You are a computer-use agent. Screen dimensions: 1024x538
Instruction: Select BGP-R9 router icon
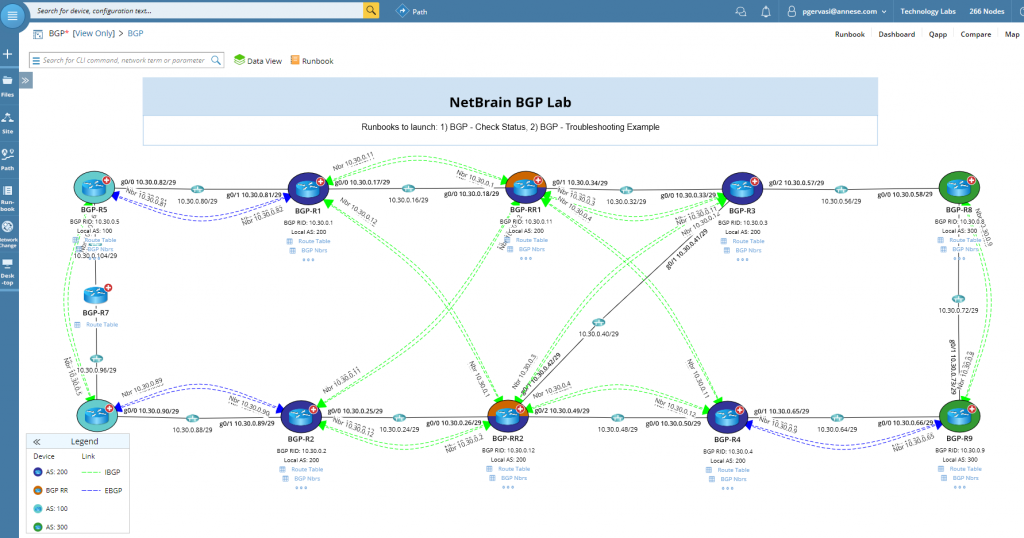959,417
